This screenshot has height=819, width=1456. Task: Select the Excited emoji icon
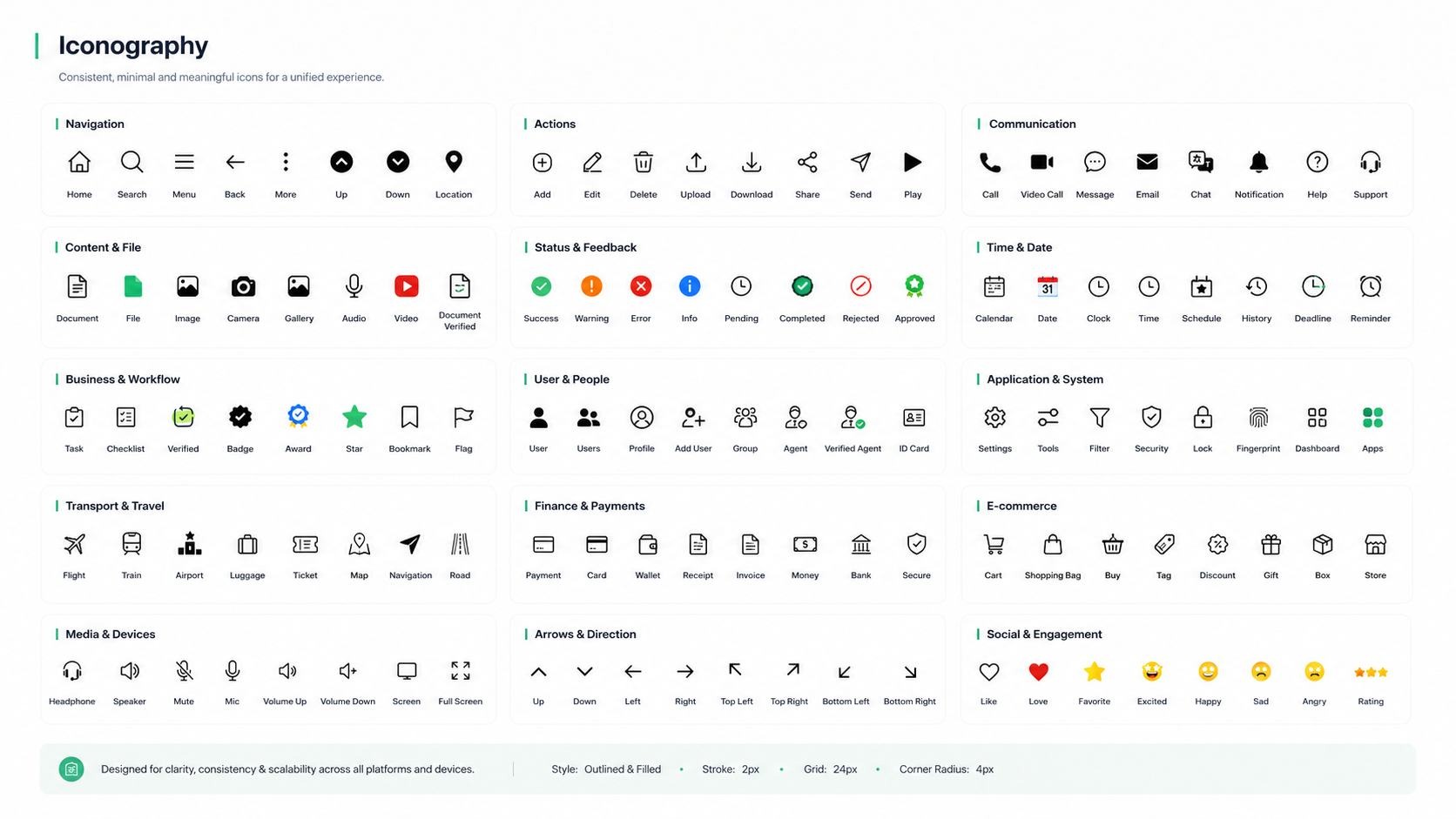(x=1152, y=671)
